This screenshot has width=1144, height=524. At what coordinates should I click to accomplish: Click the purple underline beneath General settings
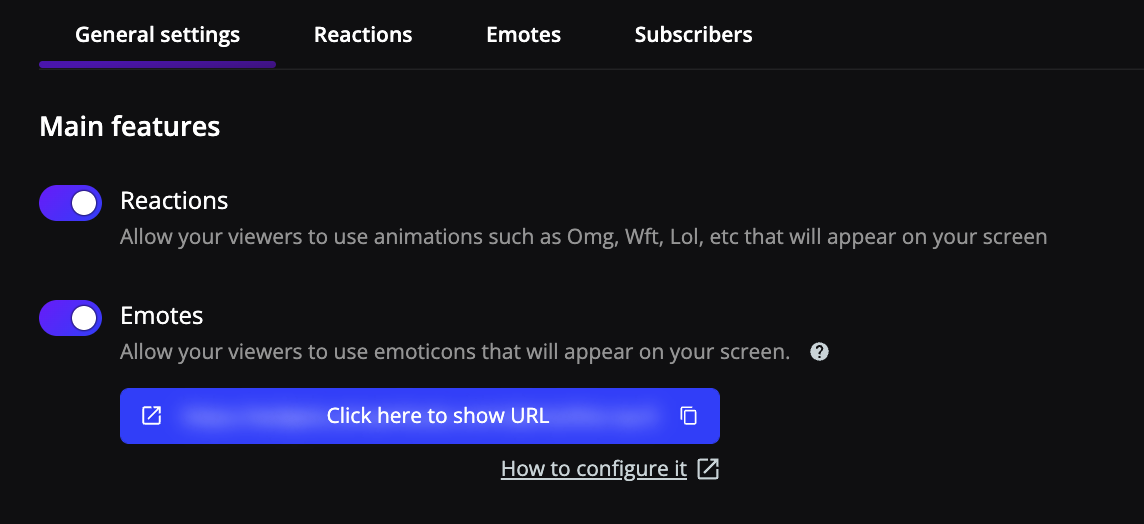click(x=158, y=65)
